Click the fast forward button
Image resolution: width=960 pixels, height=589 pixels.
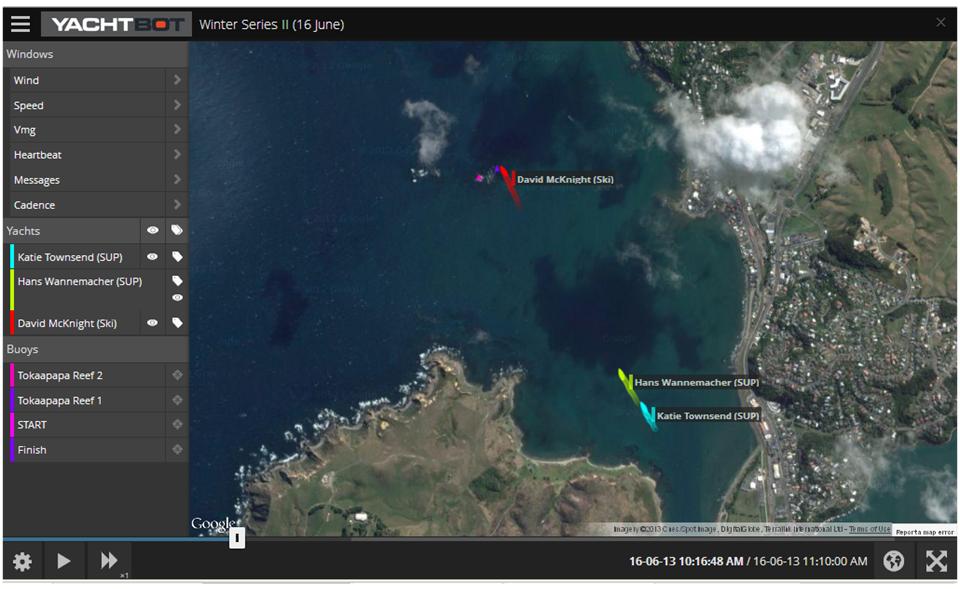[x=109, y=561]
